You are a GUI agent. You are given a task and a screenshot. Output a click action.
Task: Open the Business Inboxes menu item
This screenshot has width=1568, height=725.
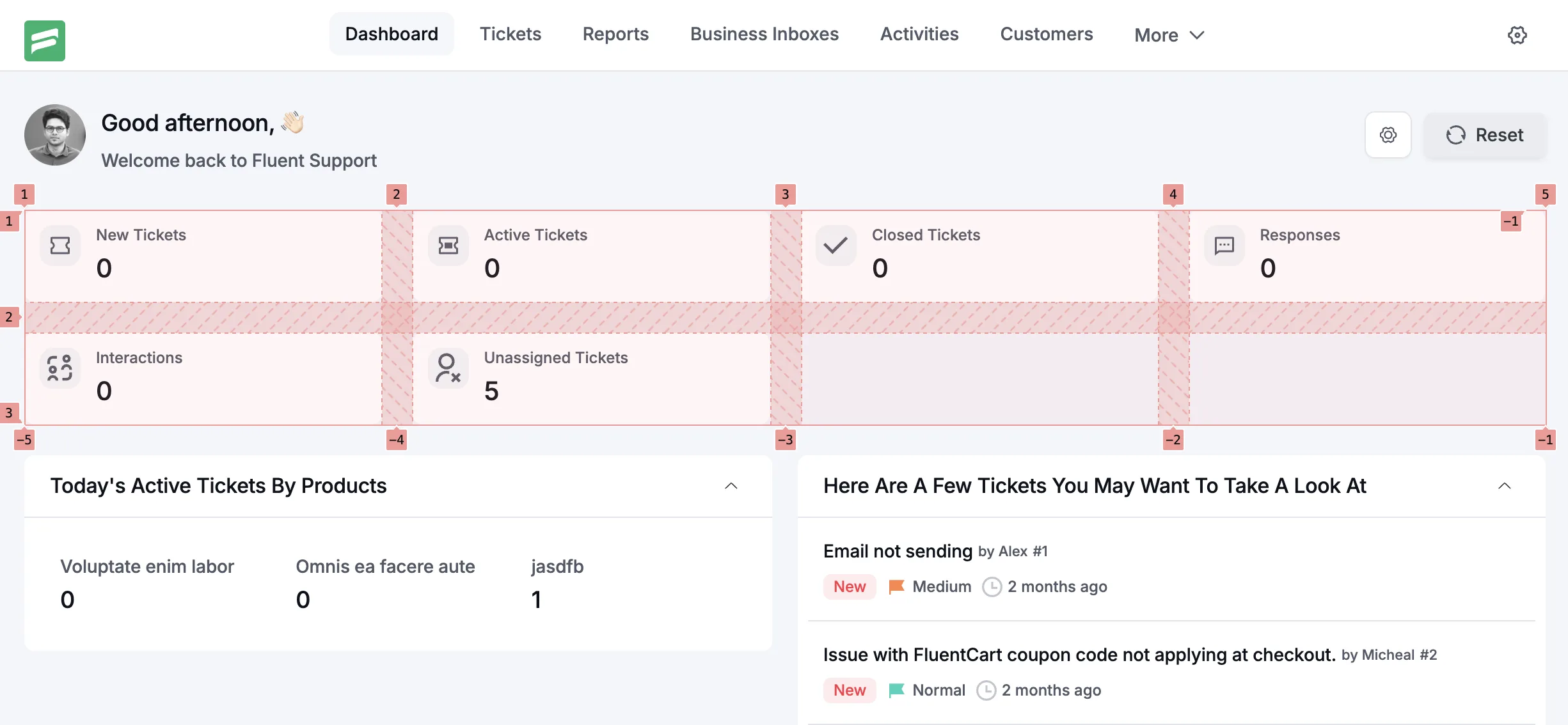764,34
